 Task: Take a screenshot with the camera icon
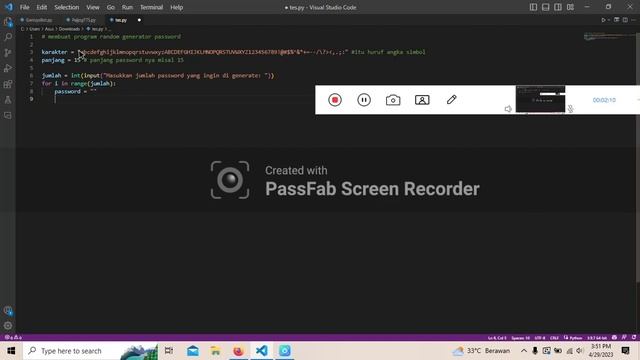[393, 100]
